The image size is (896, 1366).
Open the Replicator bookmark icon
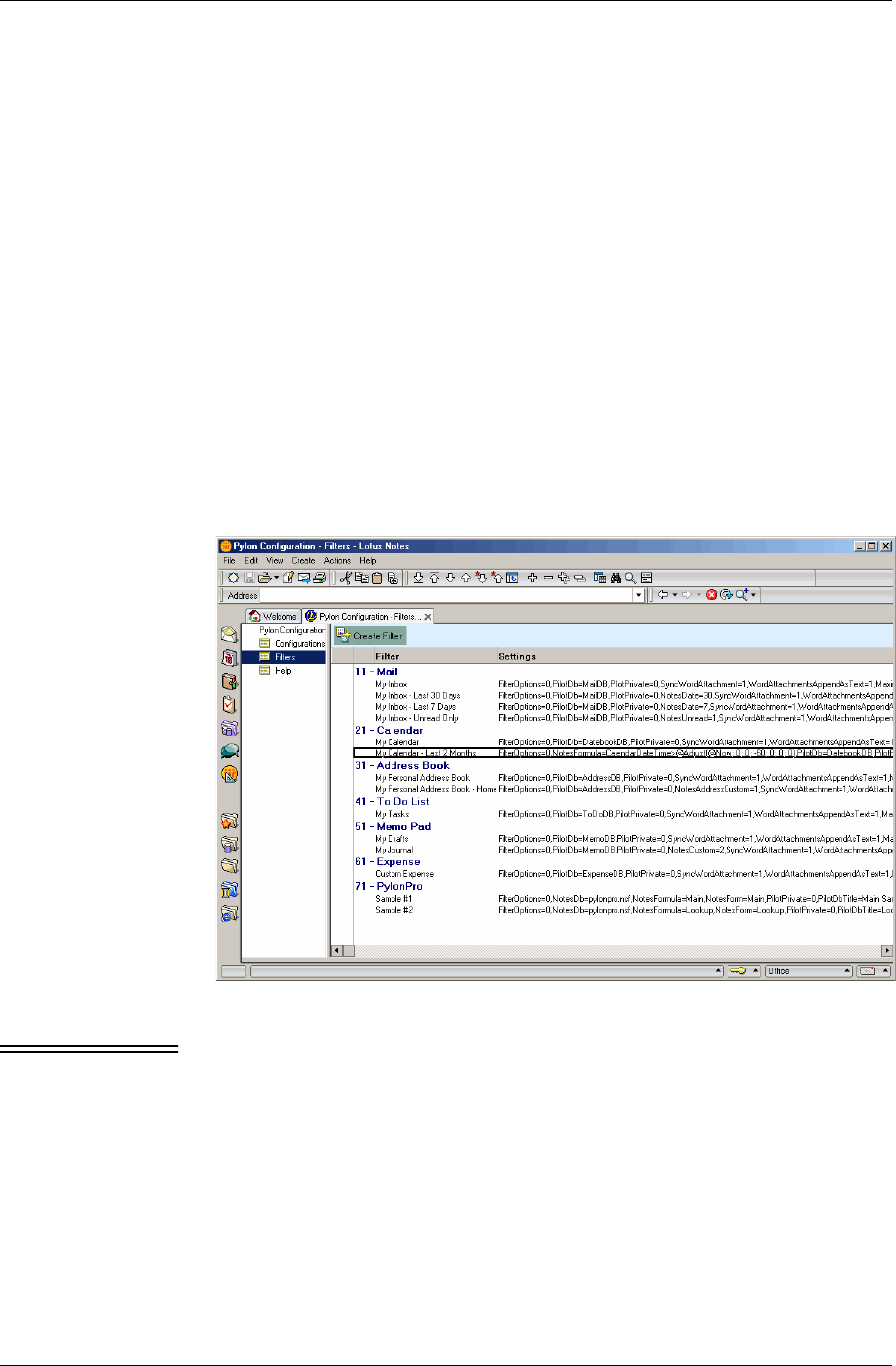click(229, 728)
